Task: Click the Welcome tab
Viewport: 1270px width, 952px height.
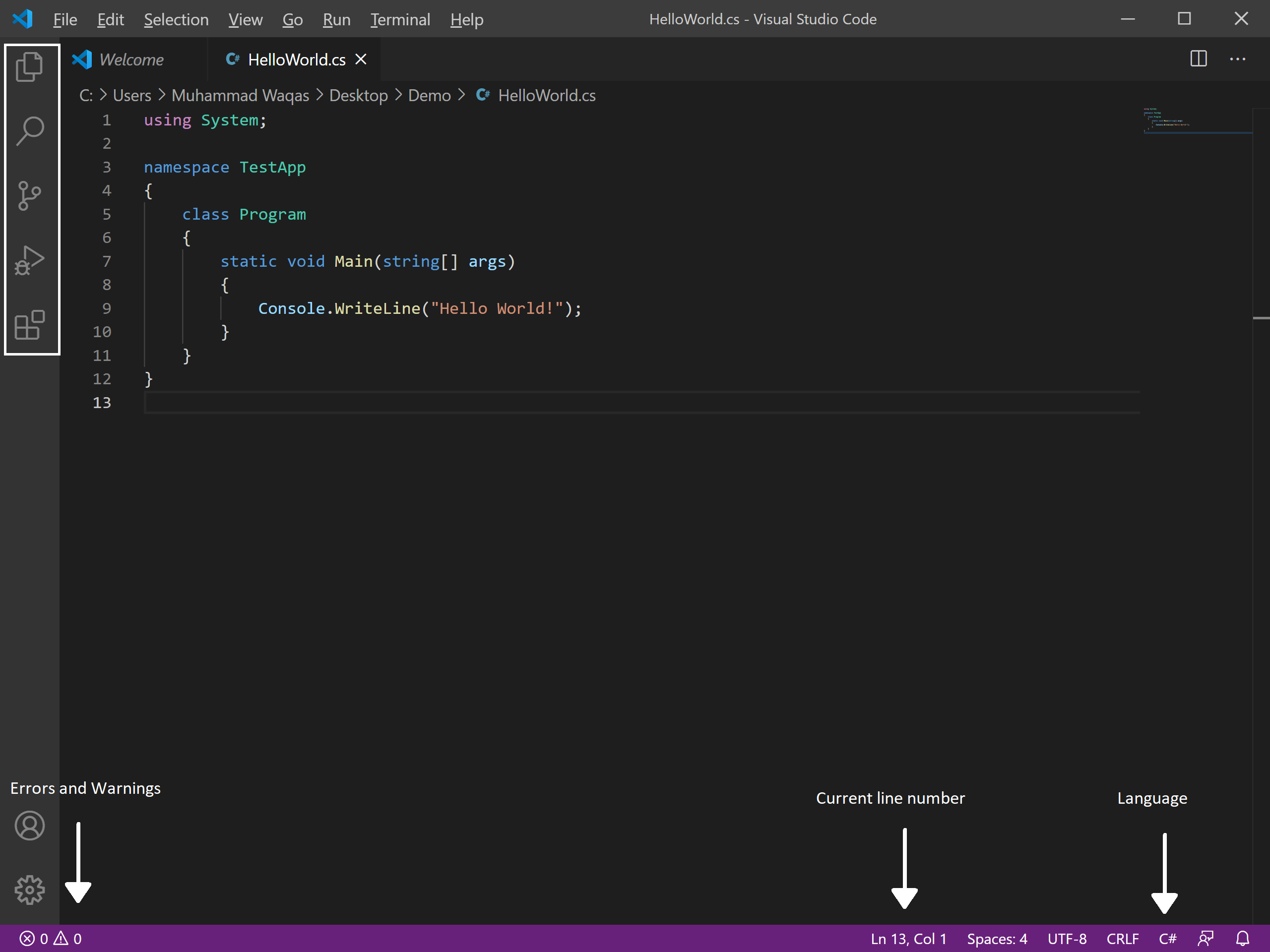Action: 130,59
